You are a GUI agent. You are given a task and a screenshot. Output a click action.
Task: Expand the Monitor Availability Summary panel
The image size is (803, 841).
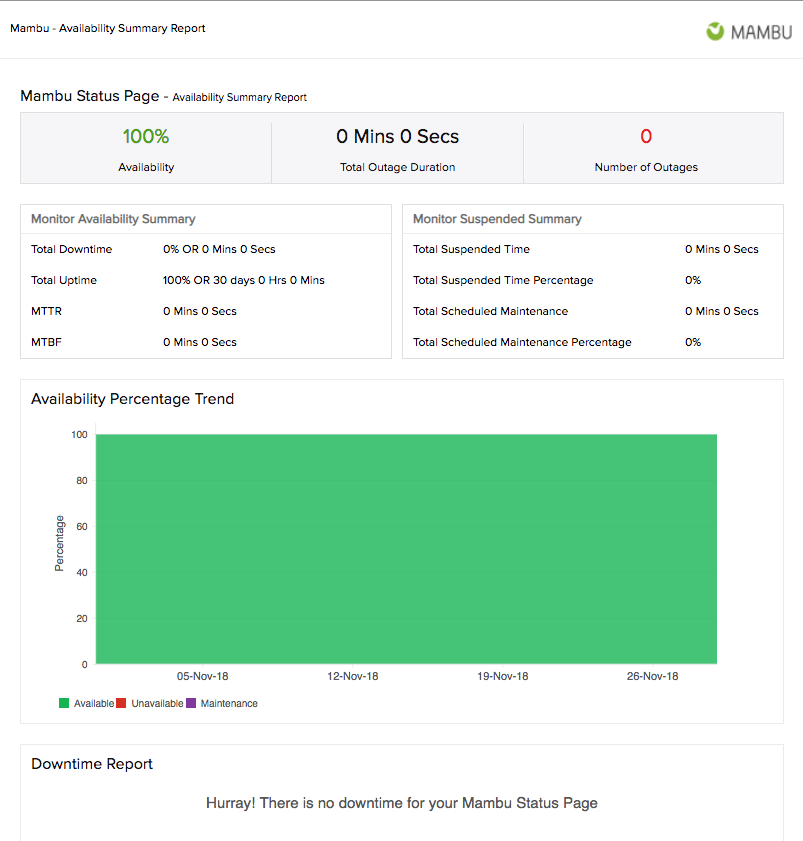pyautogui.click(x=111, y=219)
